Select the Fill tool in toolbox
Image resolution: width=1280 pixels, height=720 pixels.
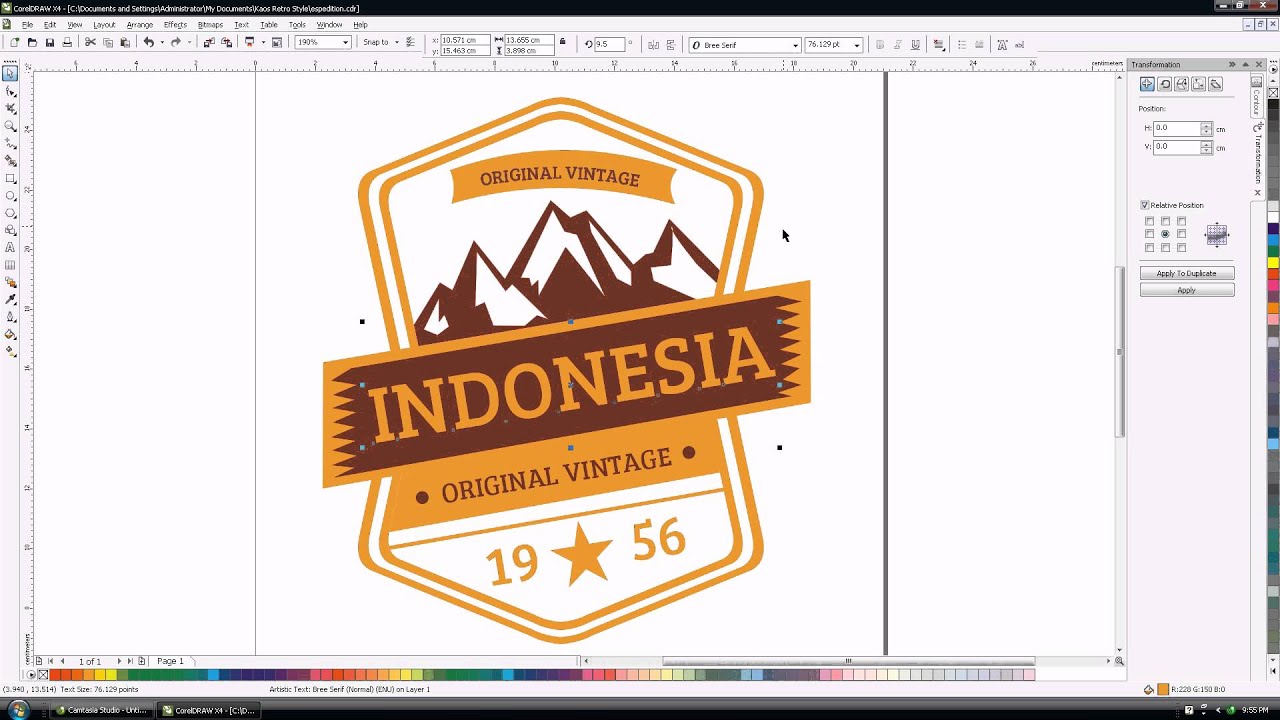(x=10, y=335)
